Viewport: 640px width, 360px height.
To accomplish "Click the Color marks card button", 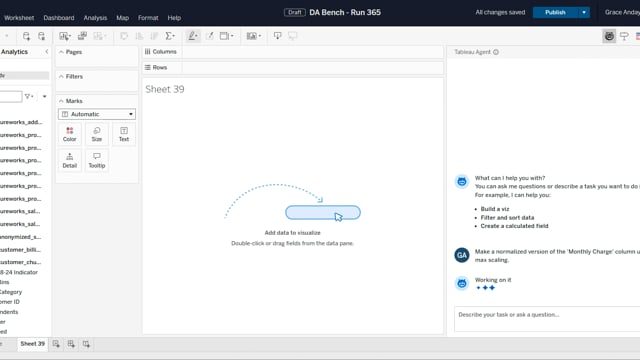I will [x=69, y=134].
